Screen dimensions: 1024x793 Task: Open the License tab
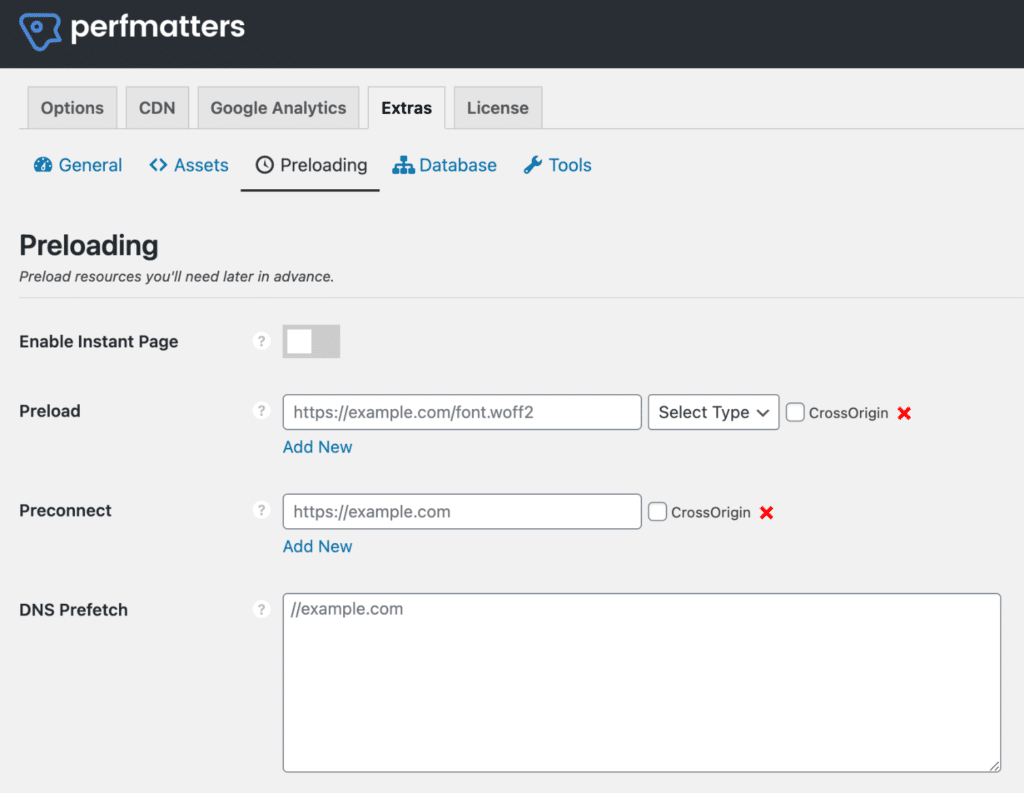click(x=498, y=108)
